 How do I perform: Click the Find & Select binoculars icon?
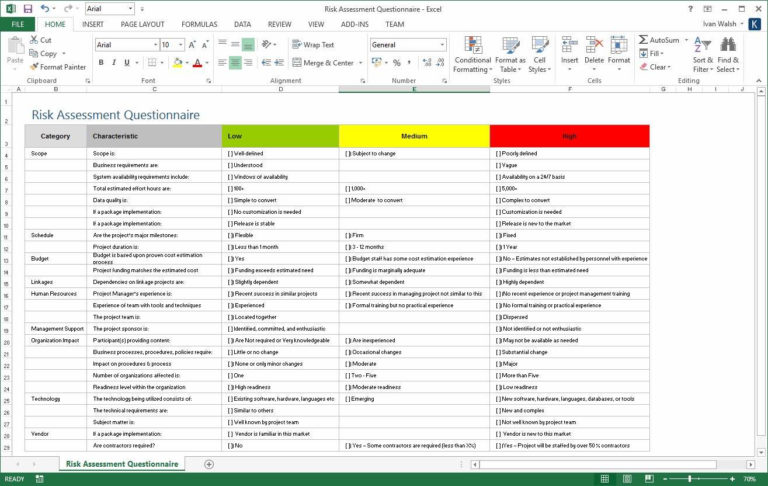pos(727,47)
